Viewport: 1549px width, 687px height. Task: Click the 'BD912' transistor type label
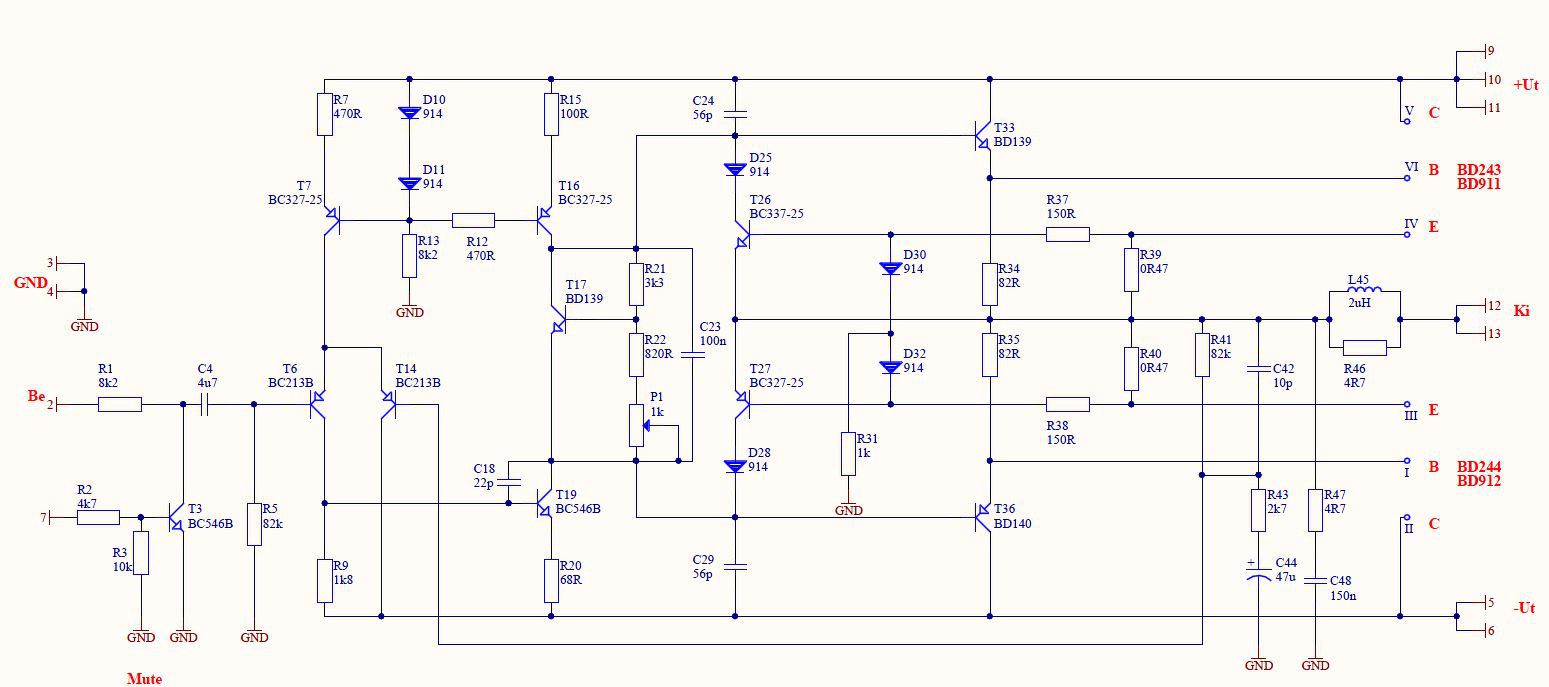(1479, 481)
